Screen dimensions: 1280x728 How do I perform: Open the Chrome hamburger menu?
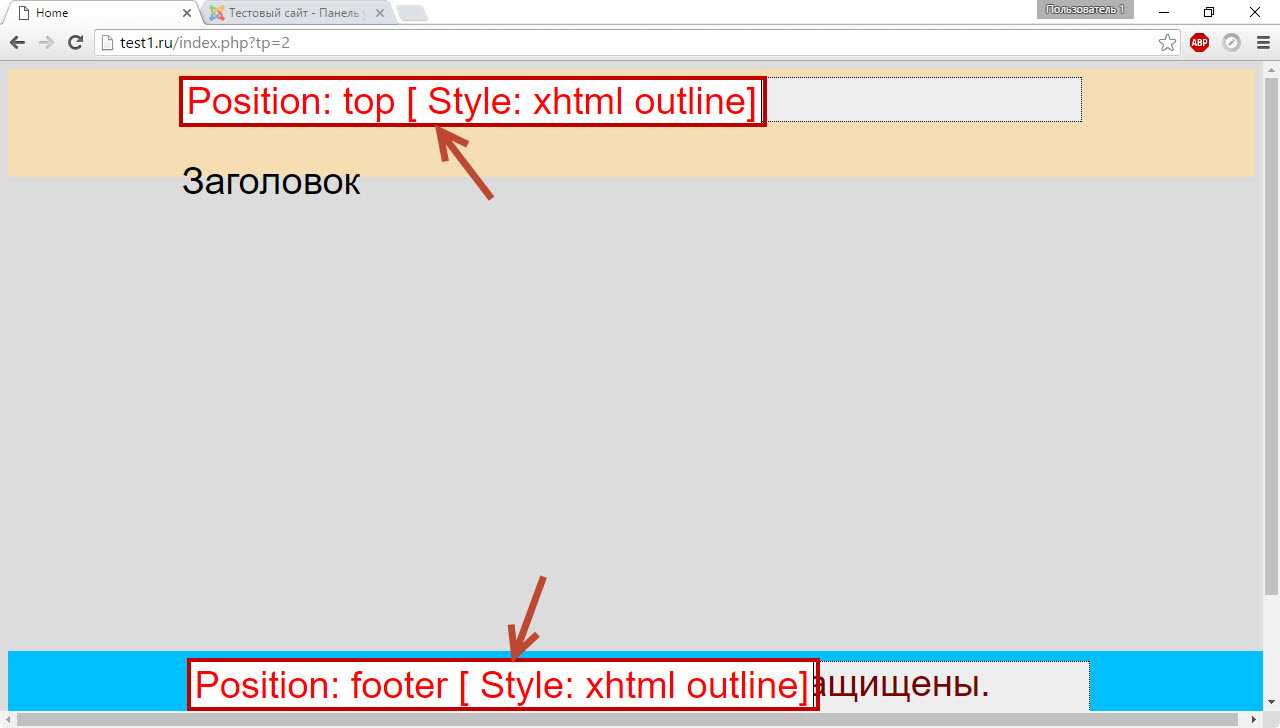click(1262, 43)
